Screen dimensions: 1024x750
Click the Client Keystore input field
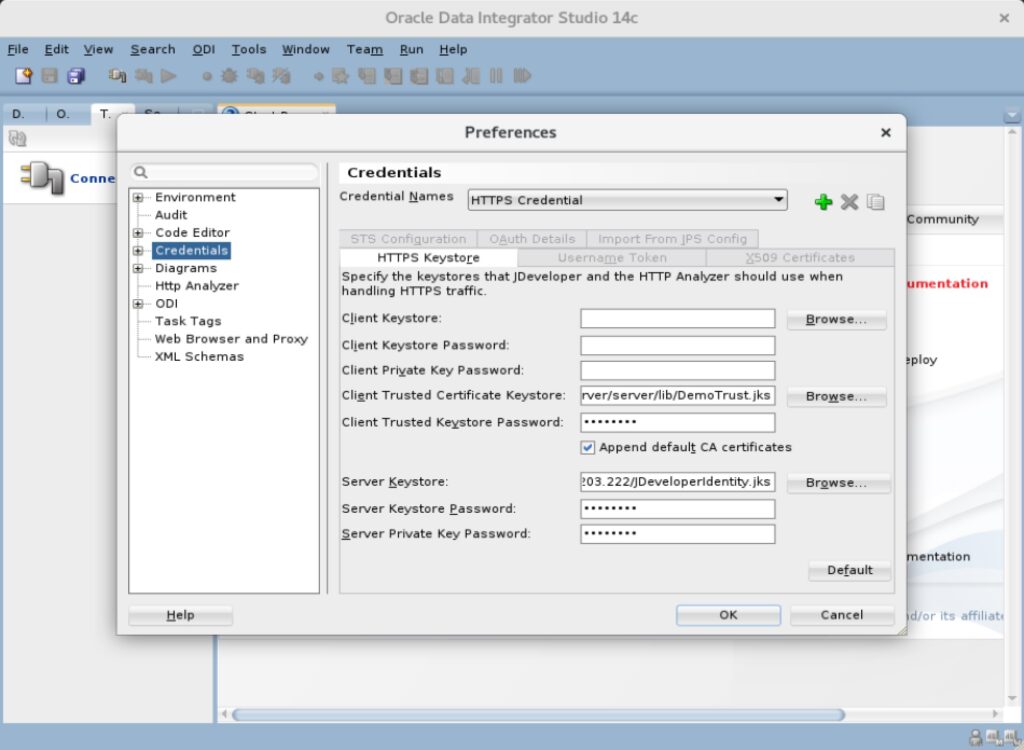pyautogui.click(x=678, y=319)
